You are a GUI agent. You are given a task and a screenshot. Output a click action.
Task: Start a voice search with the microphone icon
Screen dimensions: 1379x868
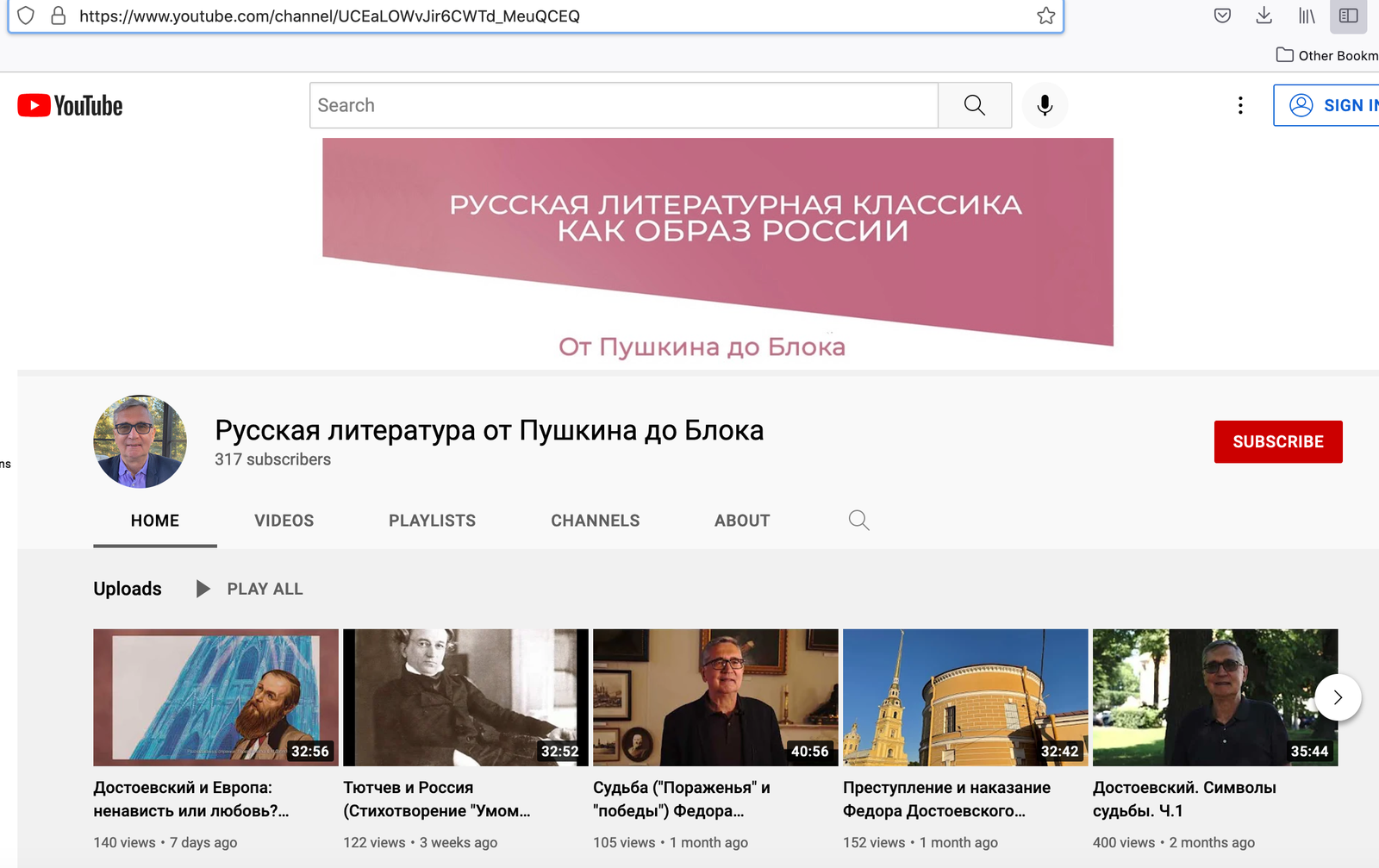1045,104
